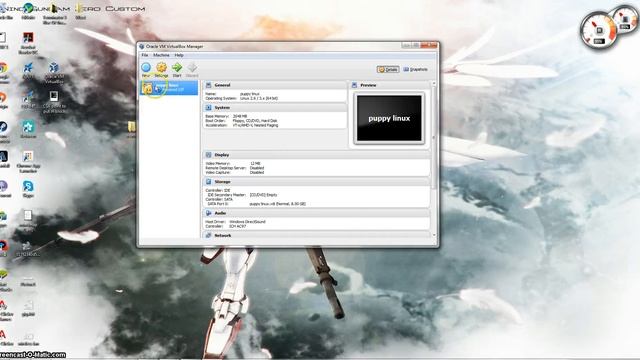Click the green Start arrow toolbar icon
The height and width of the screenshot is (360, 640).
pos(177,69)
